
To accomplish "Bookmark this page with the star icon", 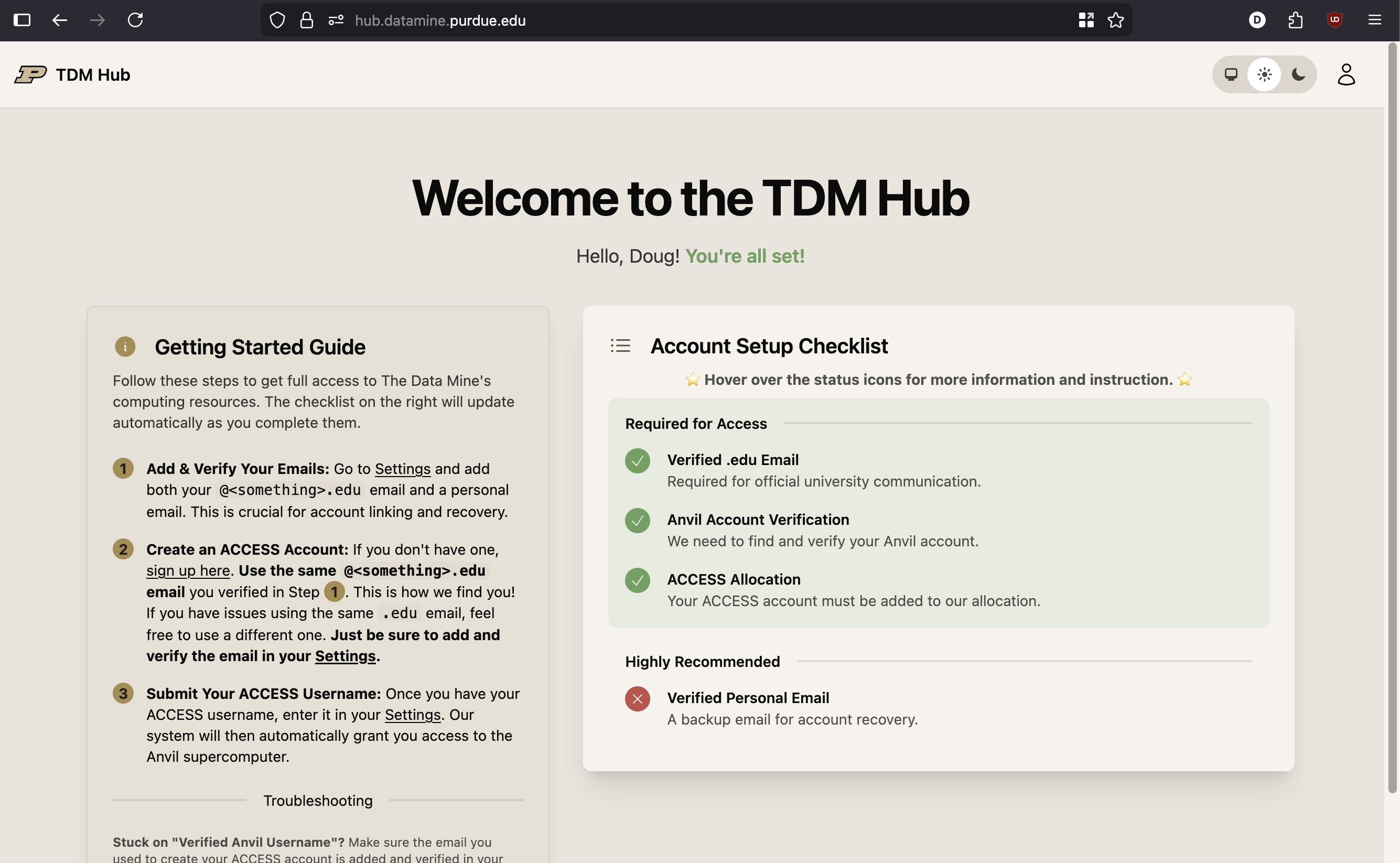I will 1116,20.
